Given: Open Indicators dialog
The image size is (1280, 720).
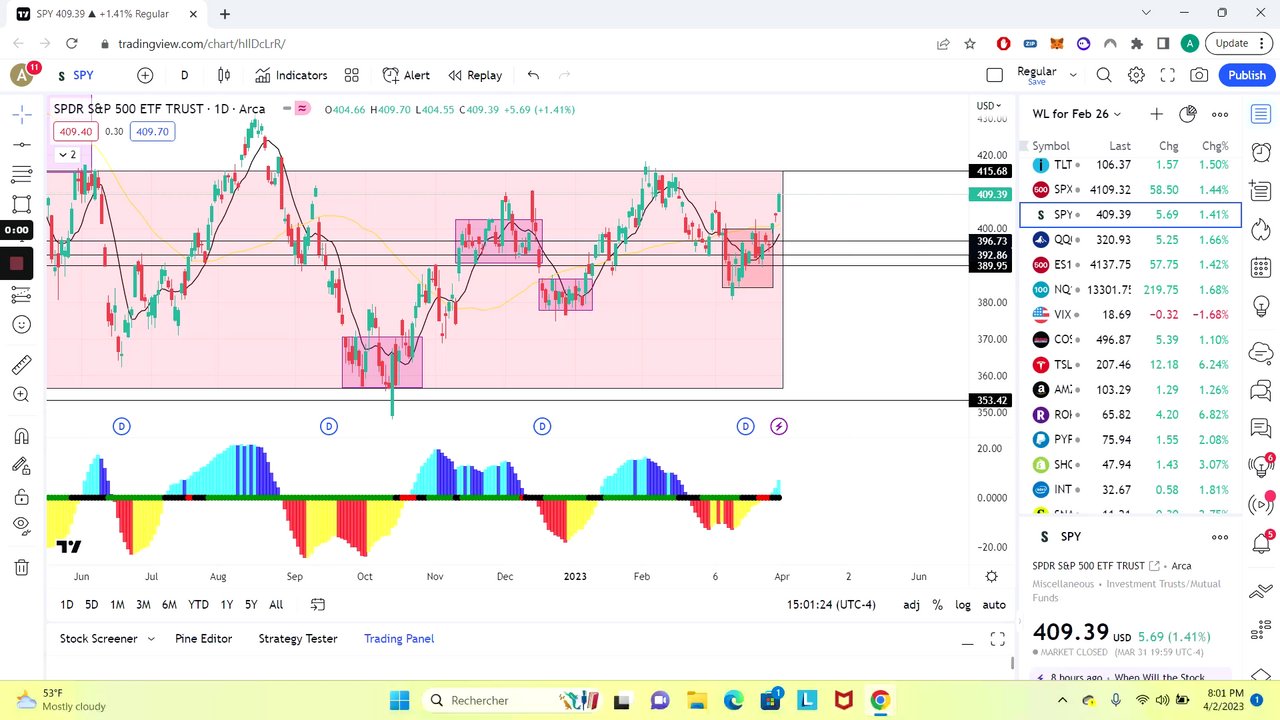Looking at the screenshot, I should point(291,75).
